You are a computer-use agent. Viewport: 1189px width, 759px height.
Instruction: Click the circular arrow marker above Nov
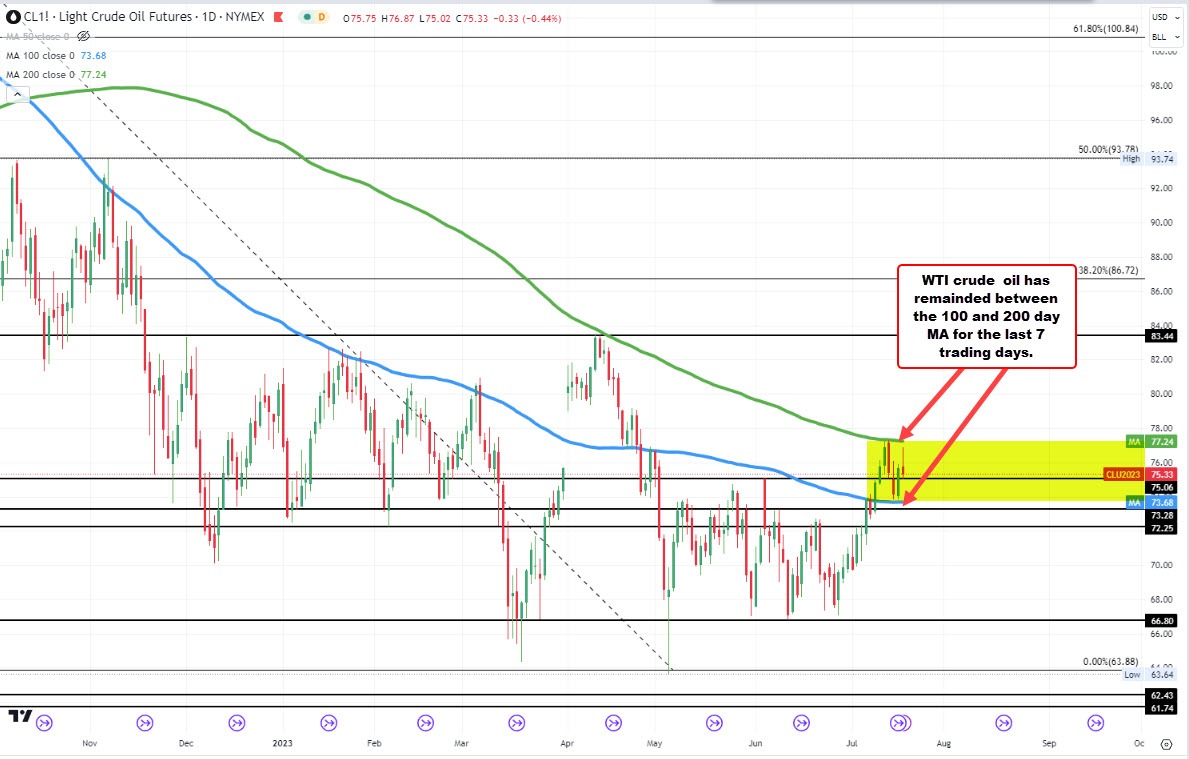point(42,723)
